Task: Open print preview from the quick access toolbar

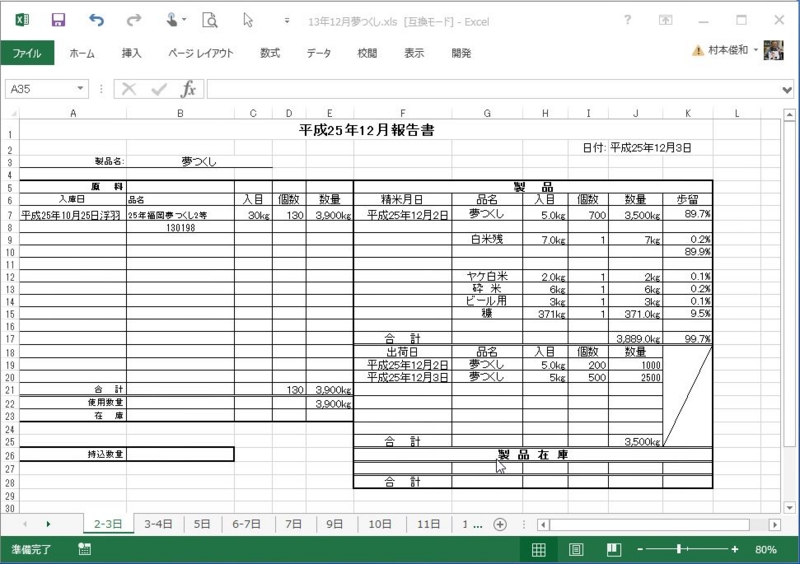Action: (x=210, y=20)
